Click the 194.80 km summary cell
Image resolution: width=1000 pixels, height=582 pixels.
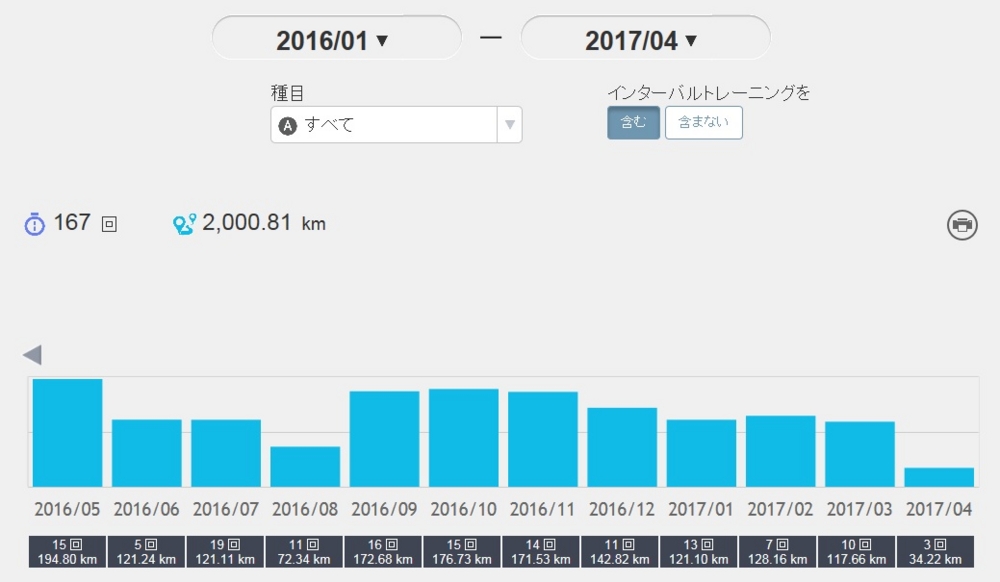[68, 552]
